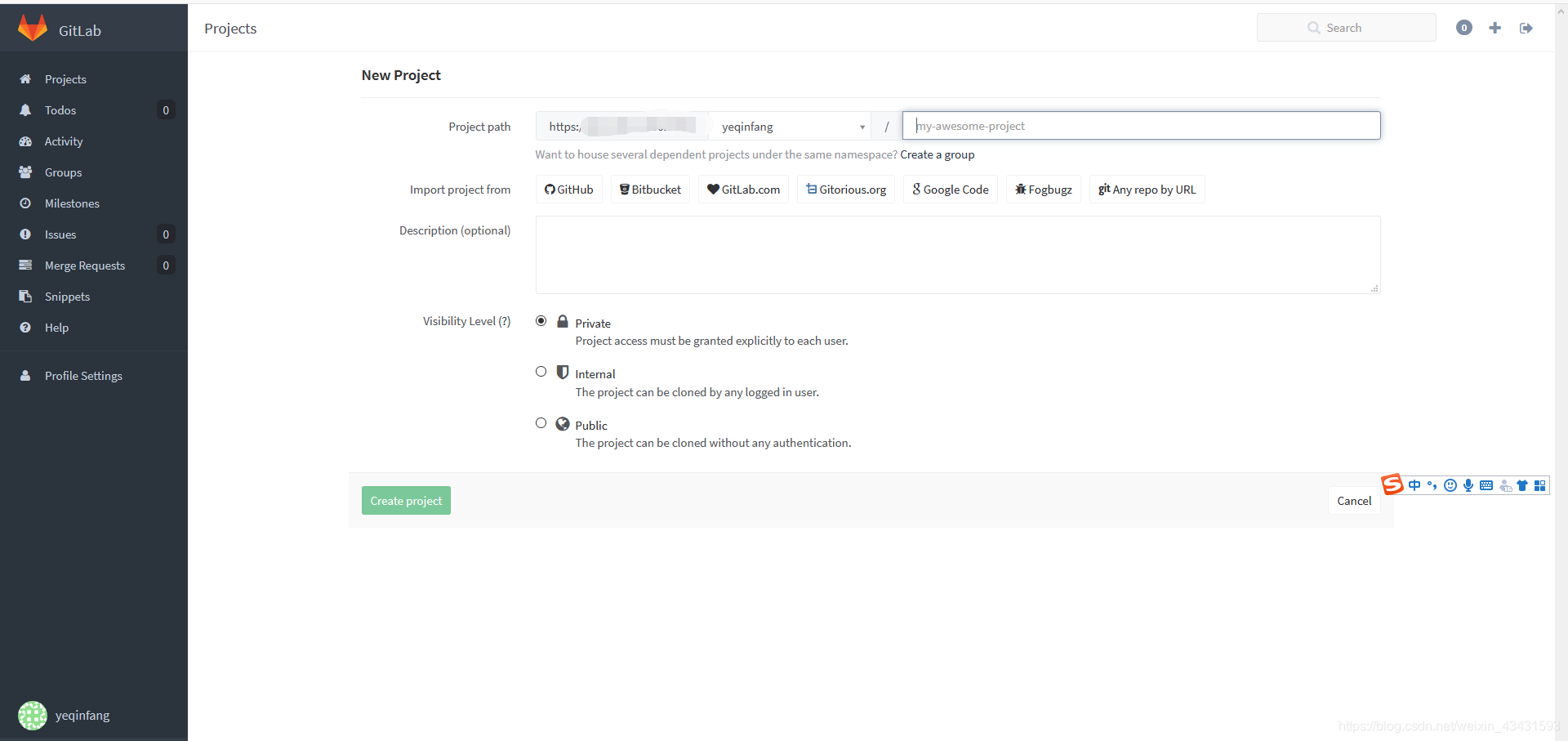Click the Activity dashboard icon
The height and width of the screenshot is (741, 1568).
(x=25, y=141)
